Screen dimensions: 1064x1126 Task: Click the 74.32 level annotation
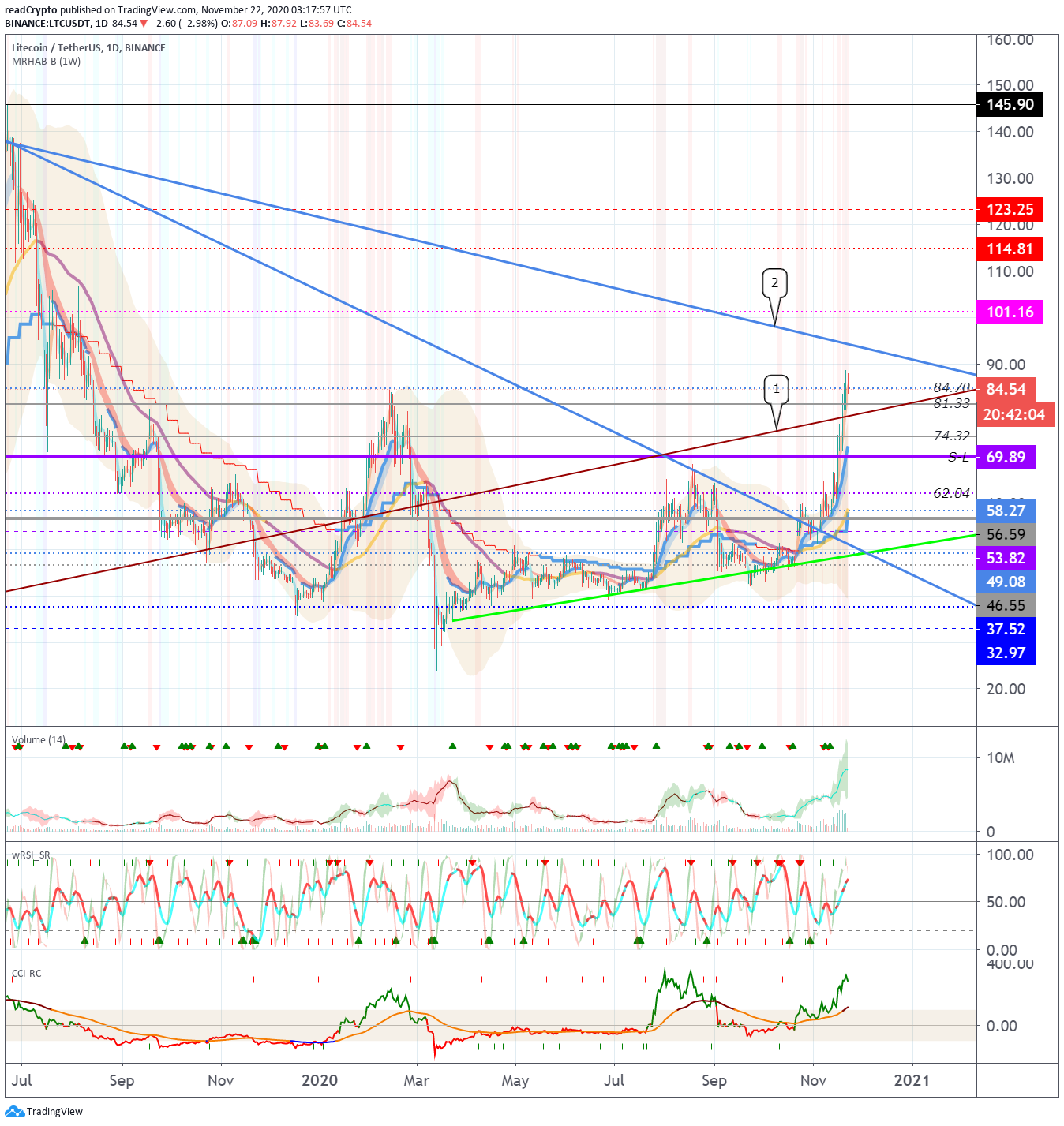pyautogui.click(x=951, y=436)
